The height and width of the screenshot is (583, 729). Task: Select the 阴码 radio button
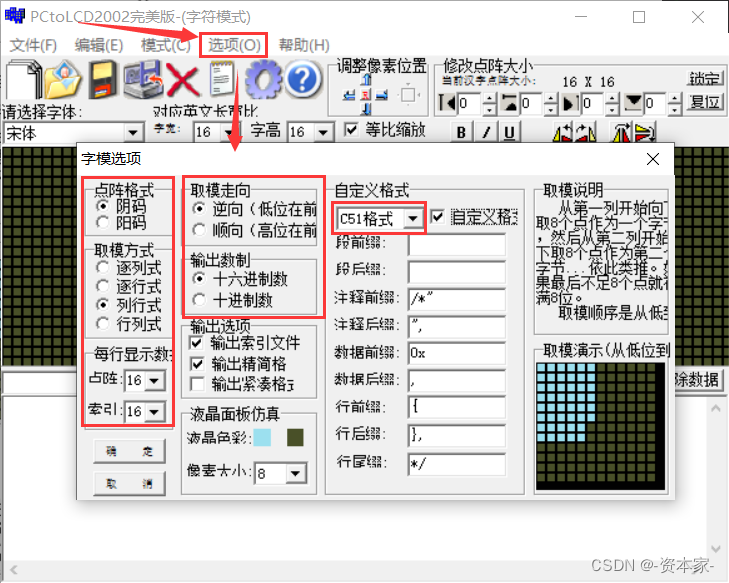click(103, 205)
